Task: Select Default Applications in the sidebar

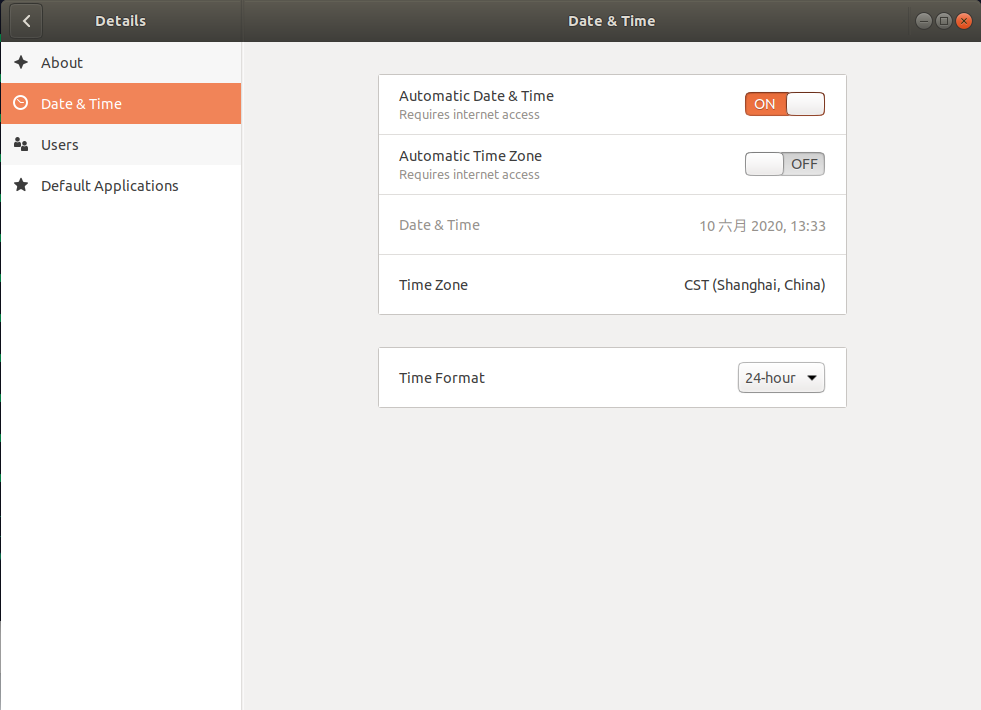Action: coord(121,186)
